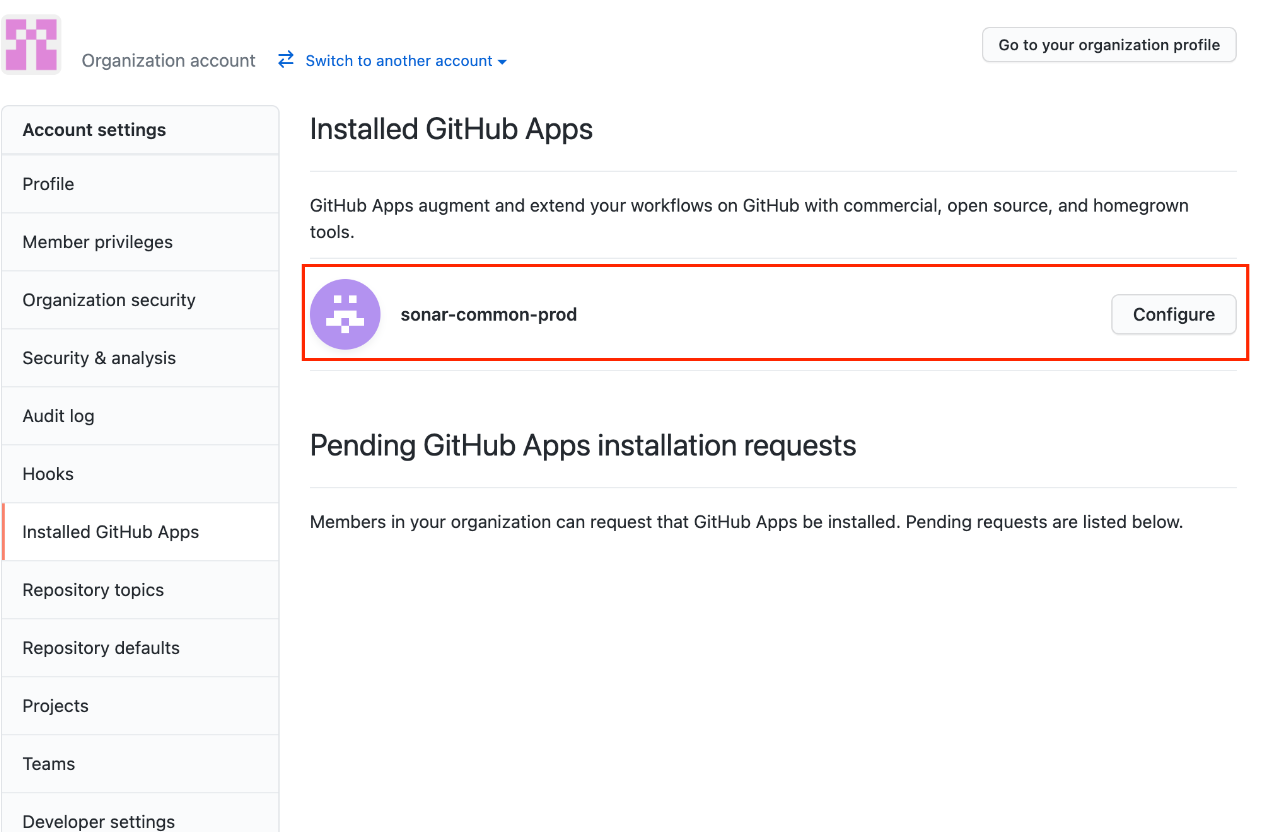
Task: Open Organization security settings
Action: [x=109, y=300]
